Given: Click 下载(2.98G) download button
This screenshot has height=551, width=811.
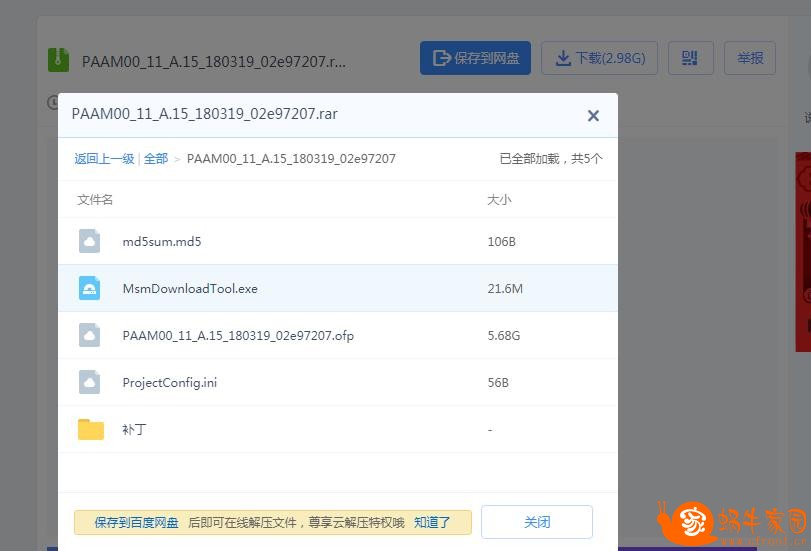Looking at the screenshot, I should coord(599,58).
